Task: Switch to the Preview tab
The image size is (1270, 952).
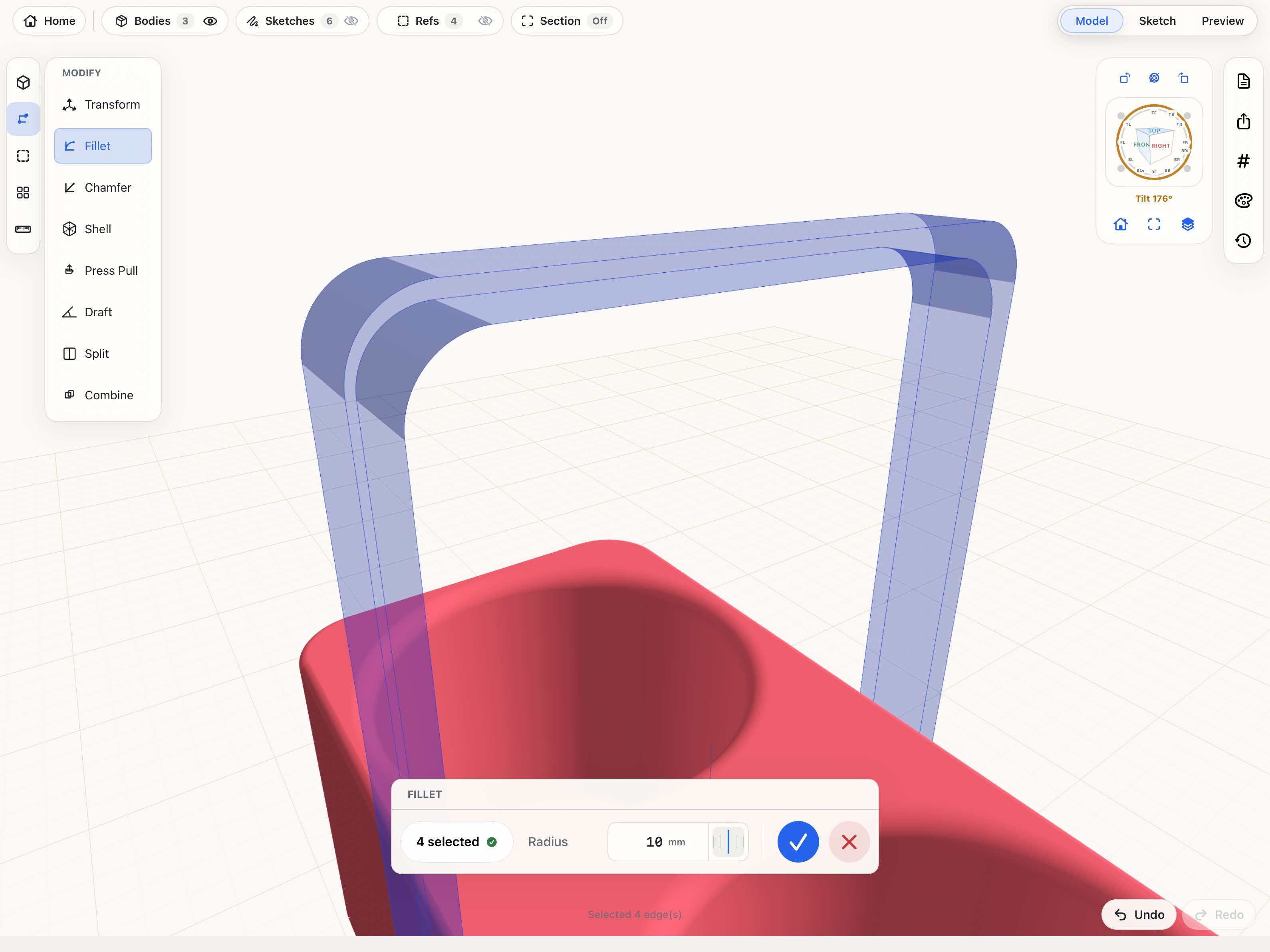Action: coord(1222,21)
